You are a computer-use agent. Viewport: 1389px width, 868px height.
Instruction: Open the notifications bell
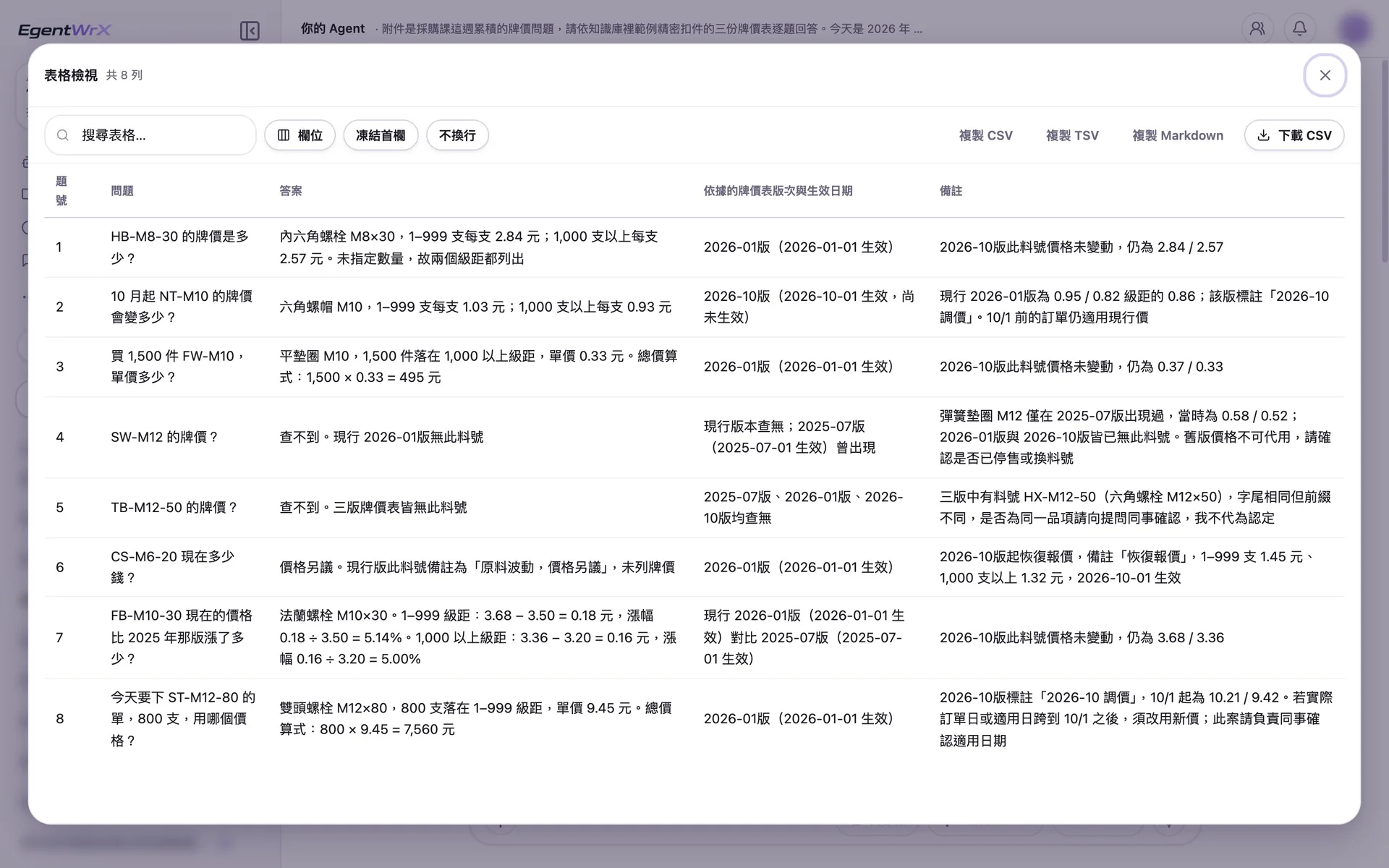coord(1299,29)
